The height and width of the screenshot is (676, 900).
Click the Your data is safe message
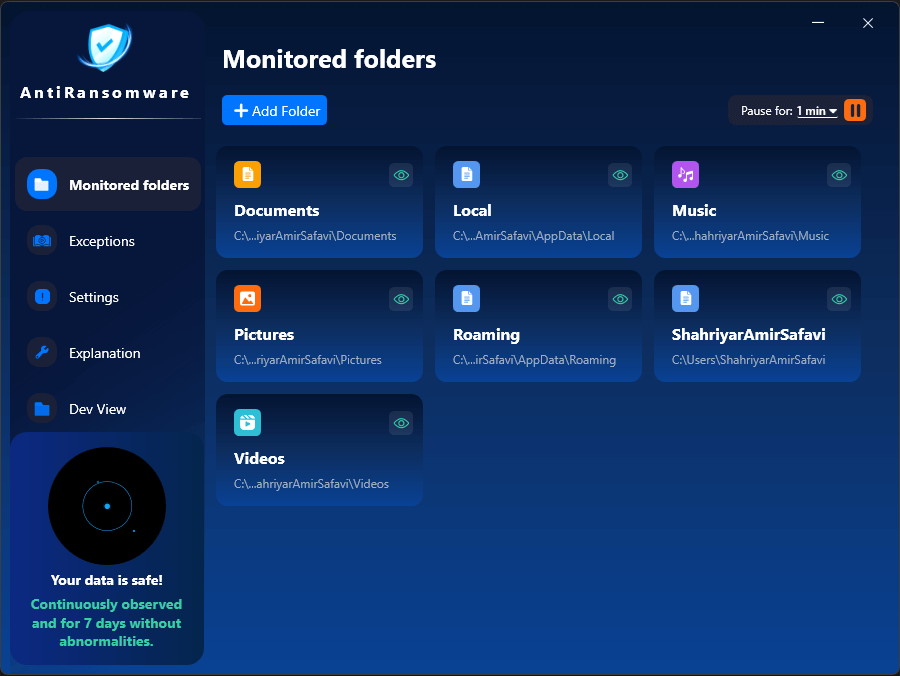click(x=107, y=580)
